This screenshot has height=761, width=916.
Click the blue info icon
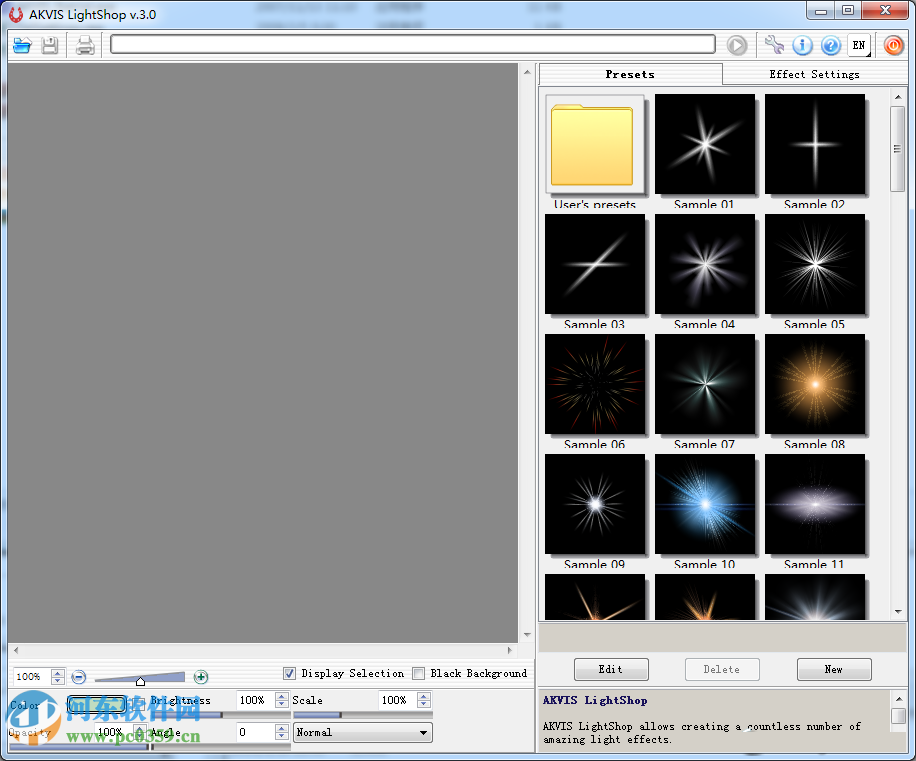coord(802,45)
